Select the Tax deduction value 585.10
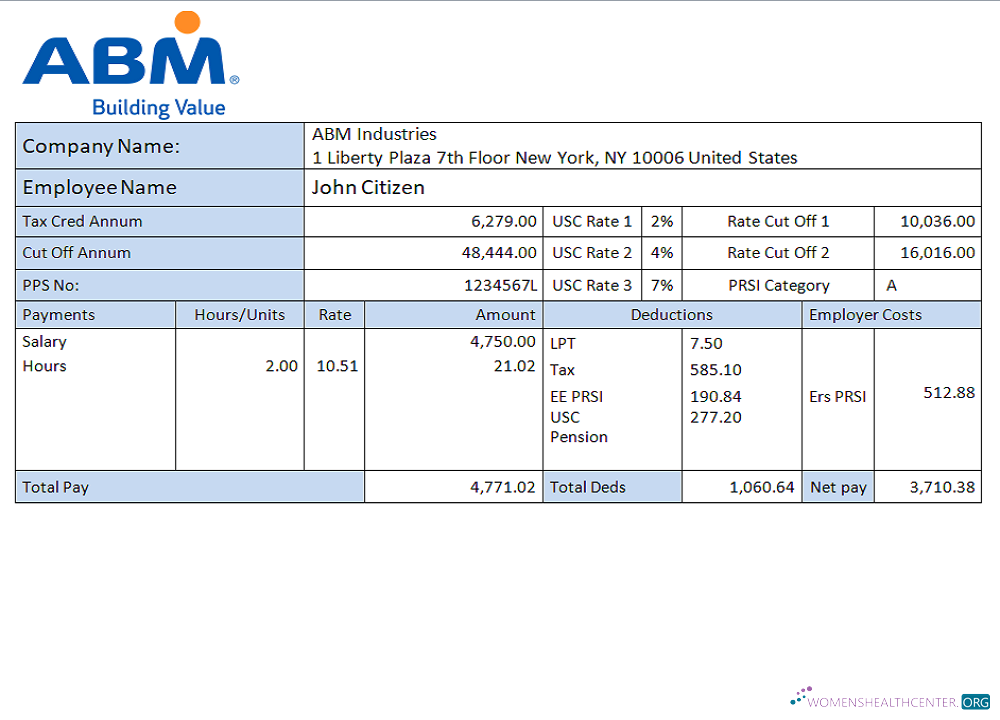The width and height of the screenshot is (1000, 720). point(716,370)
